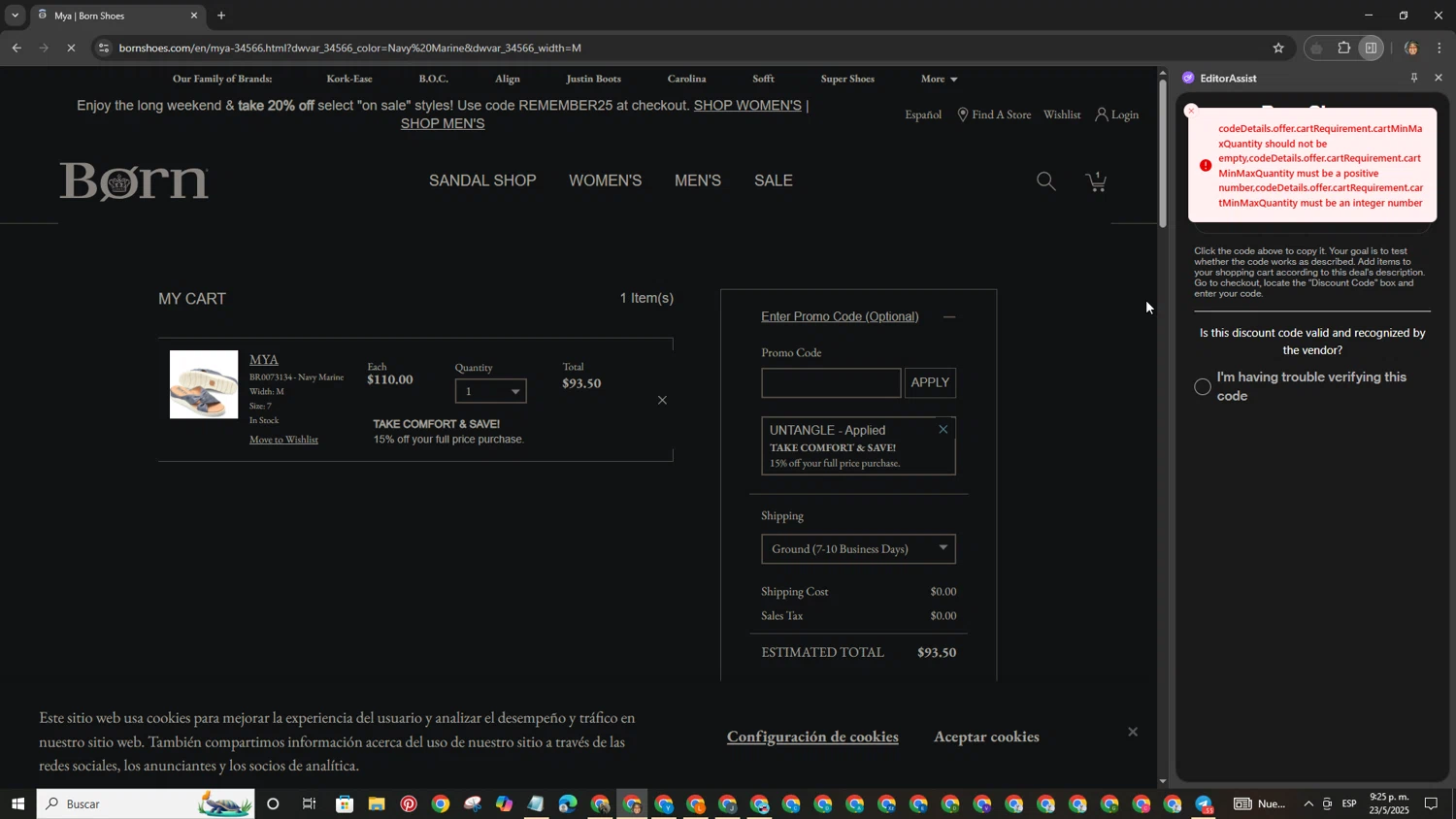Open Task View in the taskbar

309,803
